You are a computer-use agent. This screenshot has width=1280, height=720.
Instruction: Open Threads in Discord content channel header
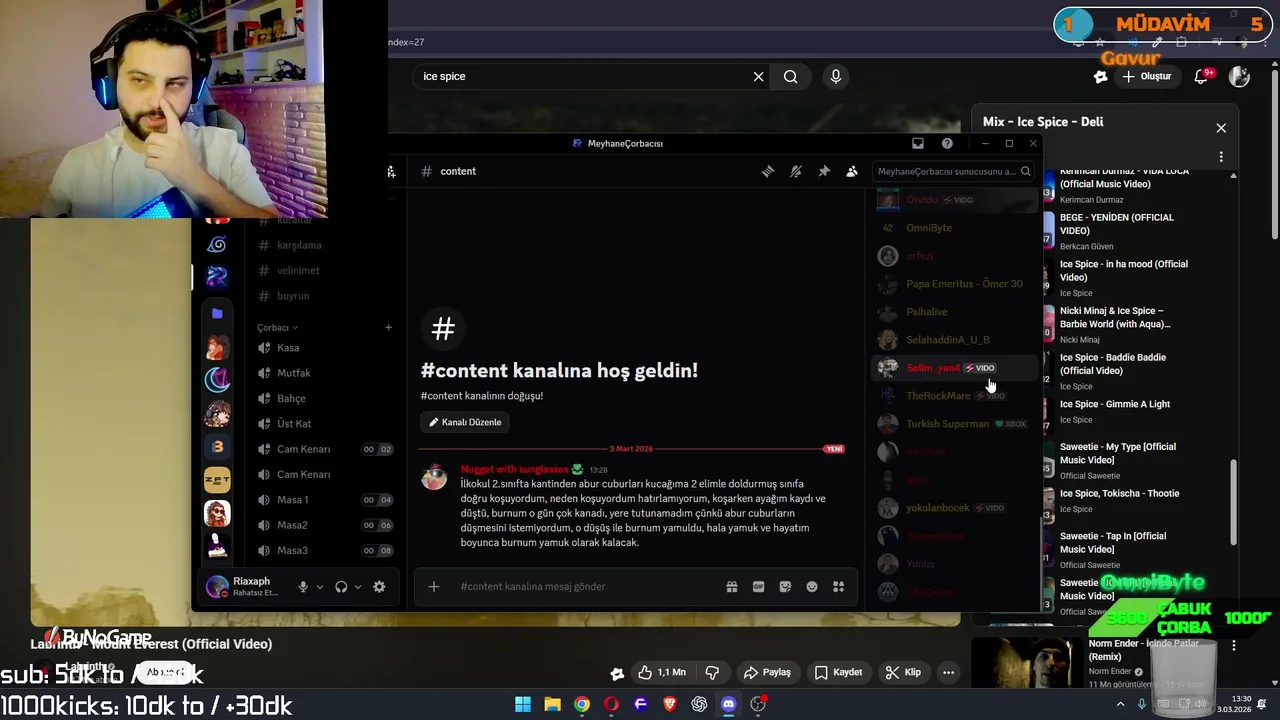pos(768,171)
